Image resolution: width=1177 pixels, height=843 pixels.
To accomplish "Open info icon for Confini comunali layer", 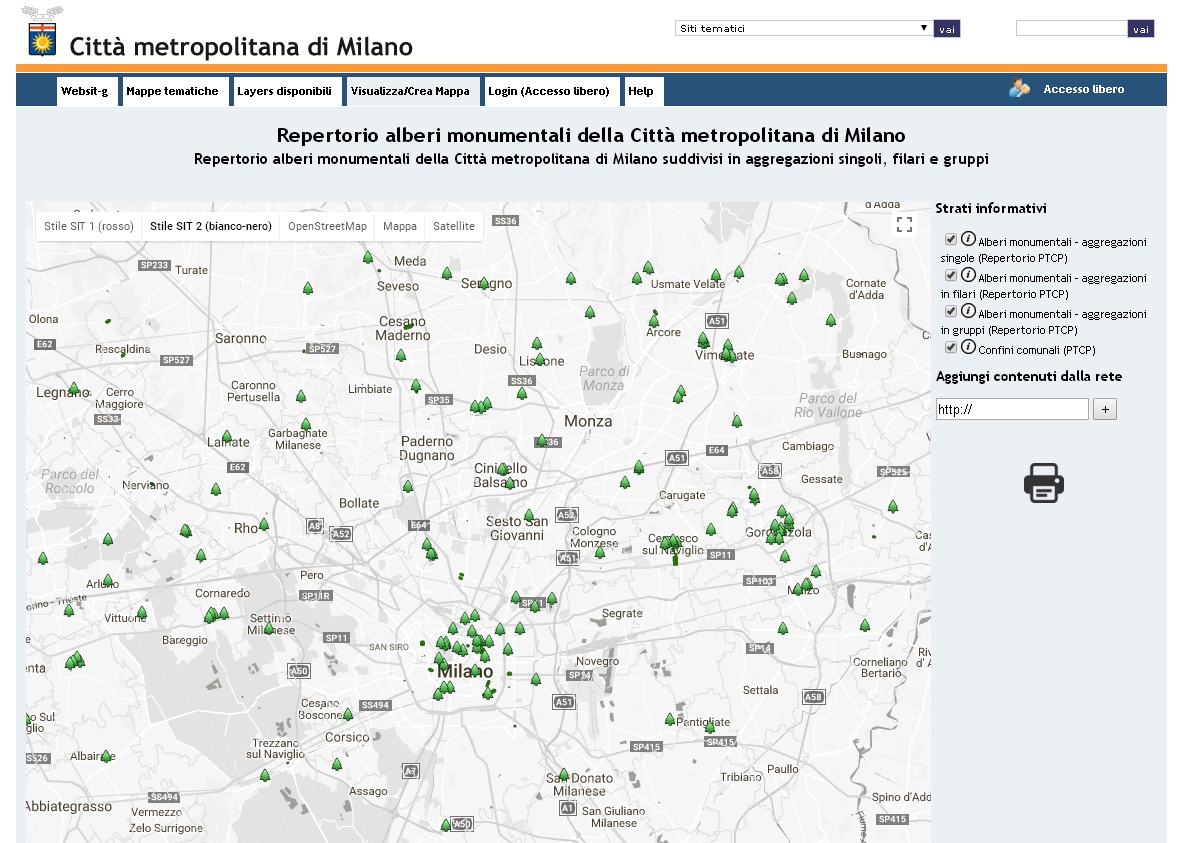I will tap(968, 347).
